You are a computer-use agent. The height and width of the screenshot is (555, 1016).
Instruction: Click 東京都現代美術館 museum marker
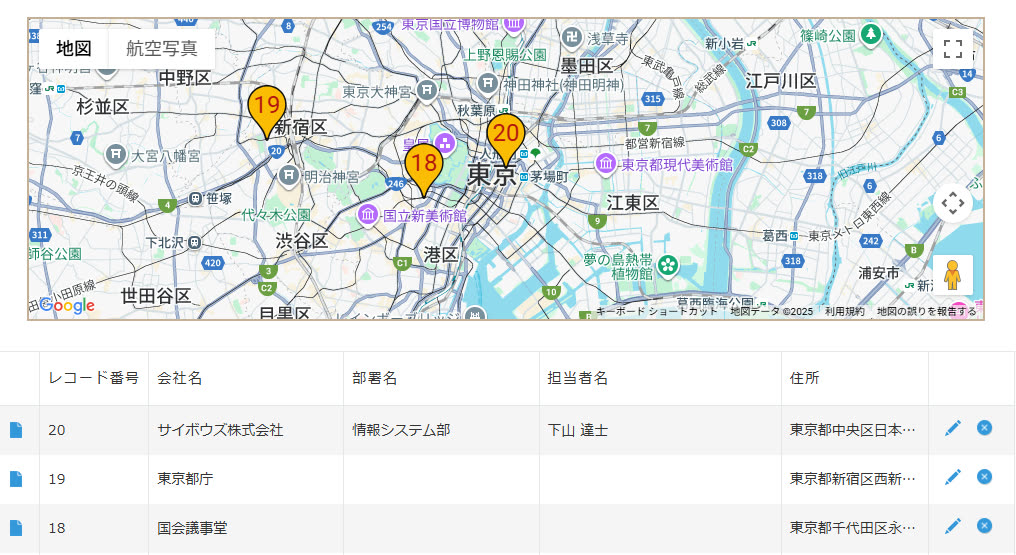606,163
